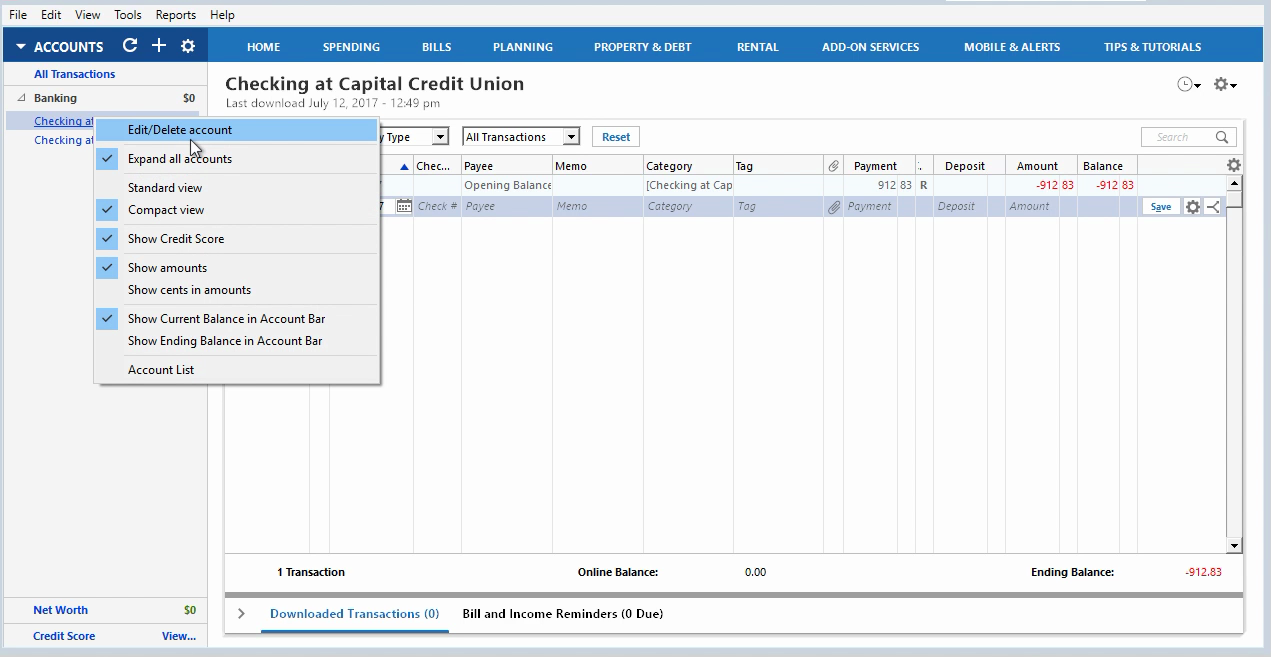Click the magnifier icon in the Search box

click(x=1222, y=137)
